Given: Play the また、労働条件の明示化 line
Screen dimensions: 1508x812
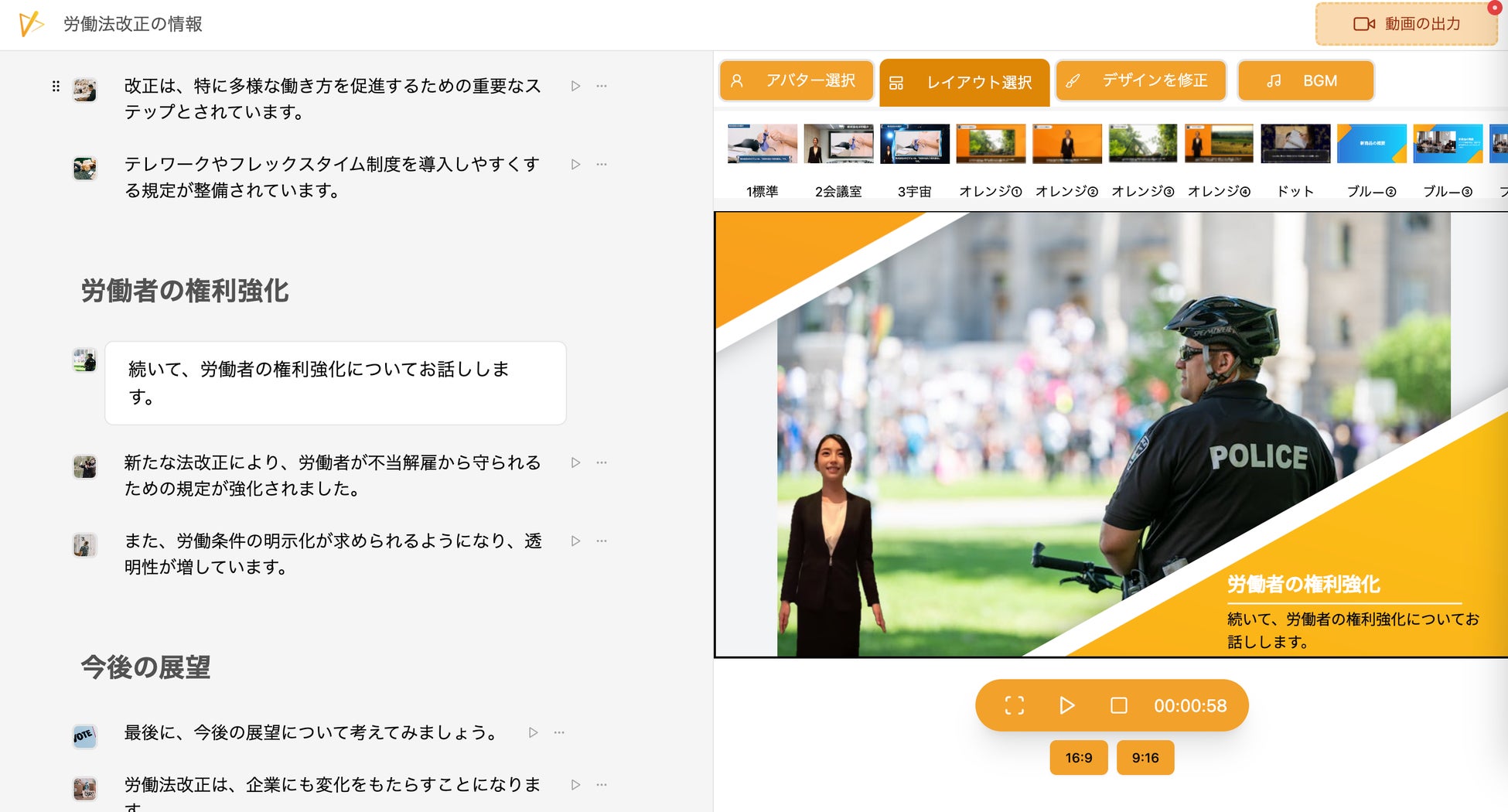Looking at the screenshot, I should click(575, 541).
